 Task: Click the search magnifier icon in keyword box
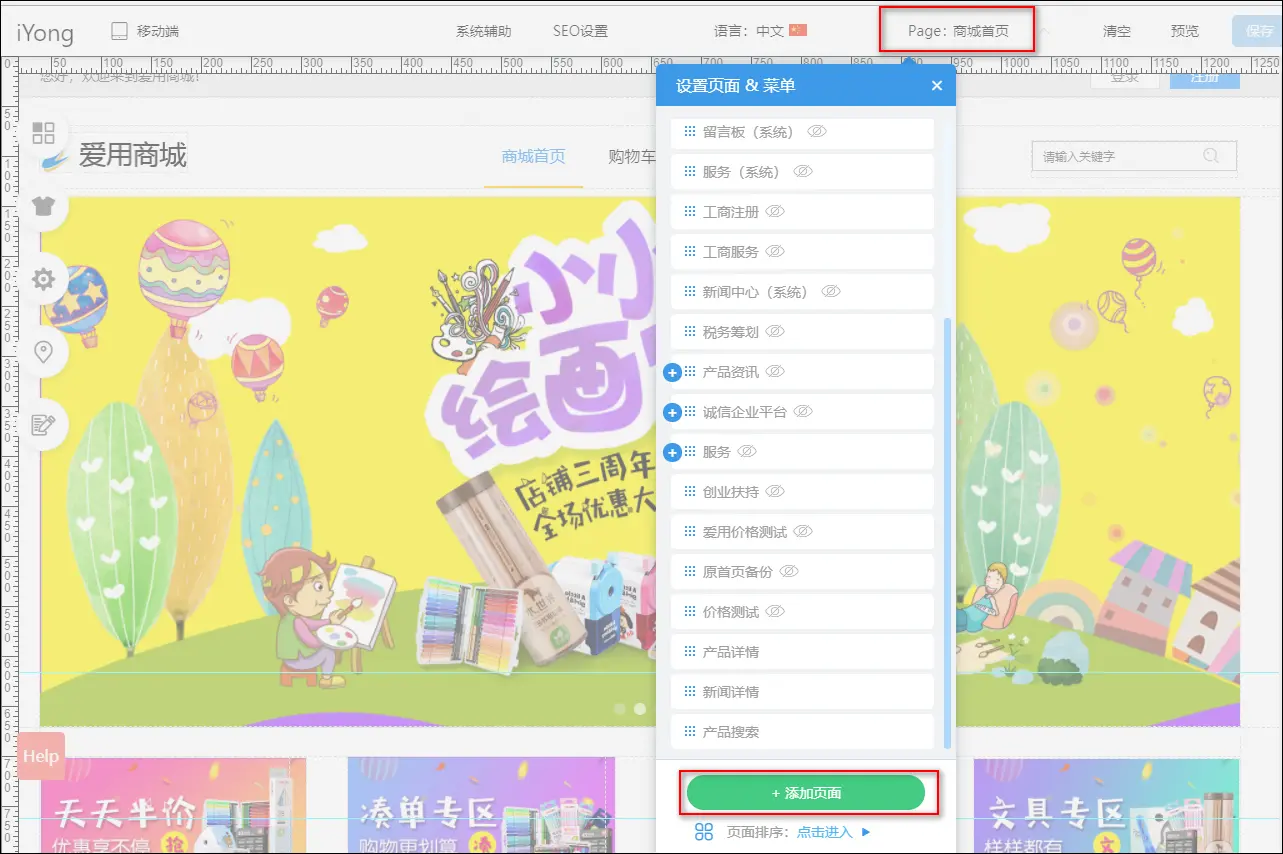[x=1211, y=156]
